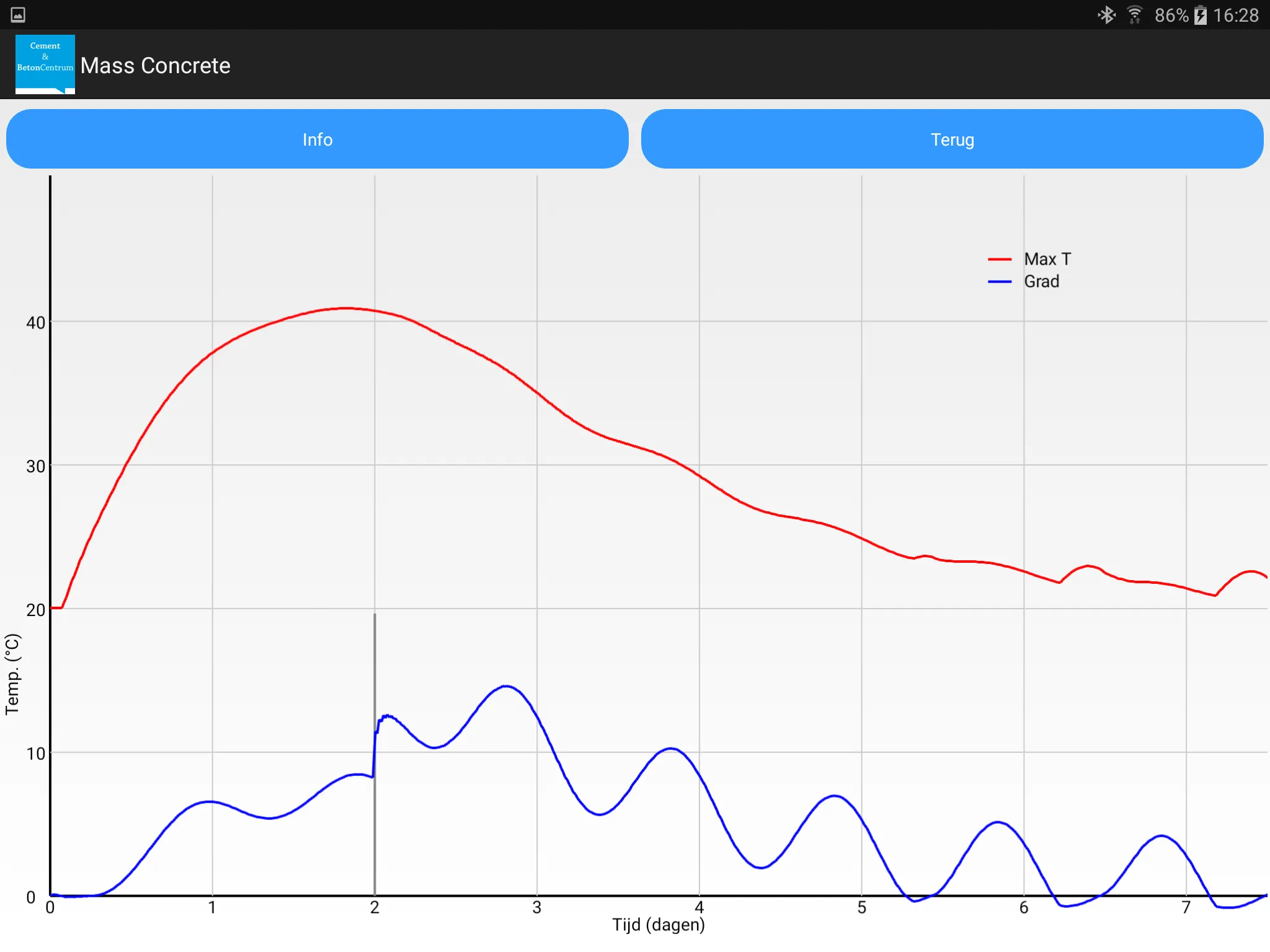1270x952 pixels.
Task: Tap the day 3 tick on time axis
Action: [x=537, y=907]
